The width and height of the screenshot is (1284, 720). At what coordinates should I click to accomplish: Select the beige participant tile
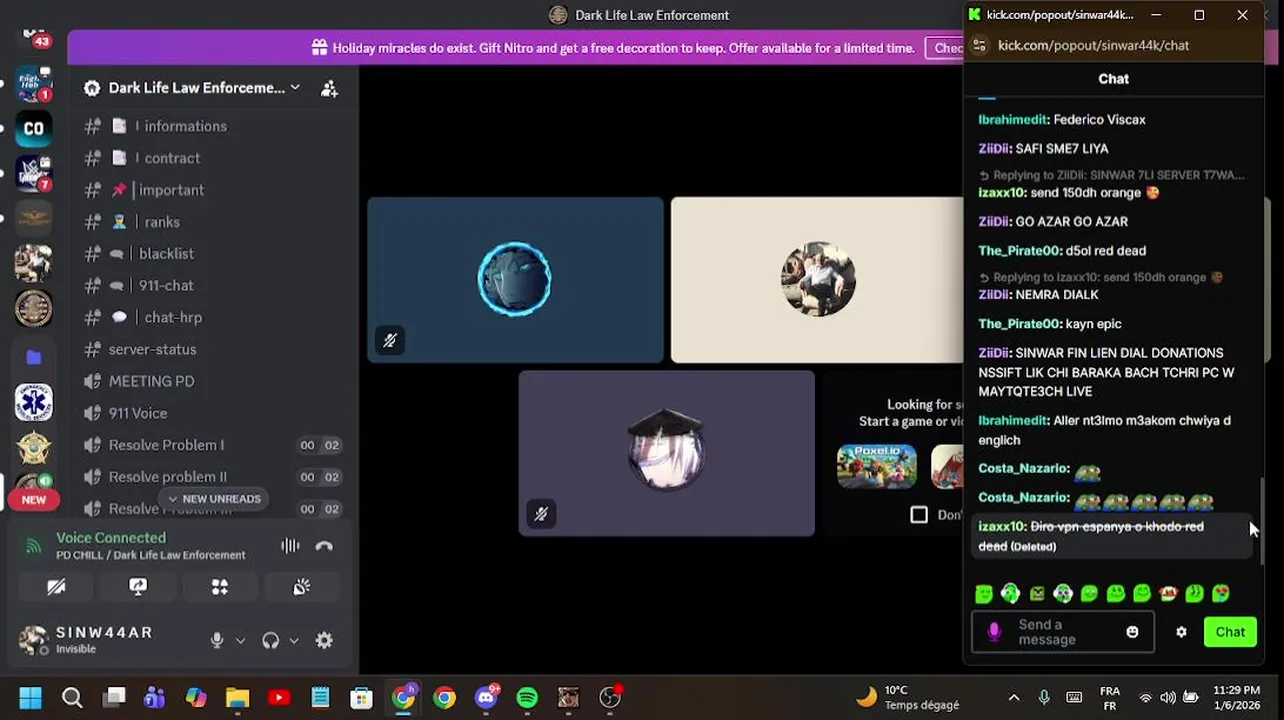click(x=817, y=280)
